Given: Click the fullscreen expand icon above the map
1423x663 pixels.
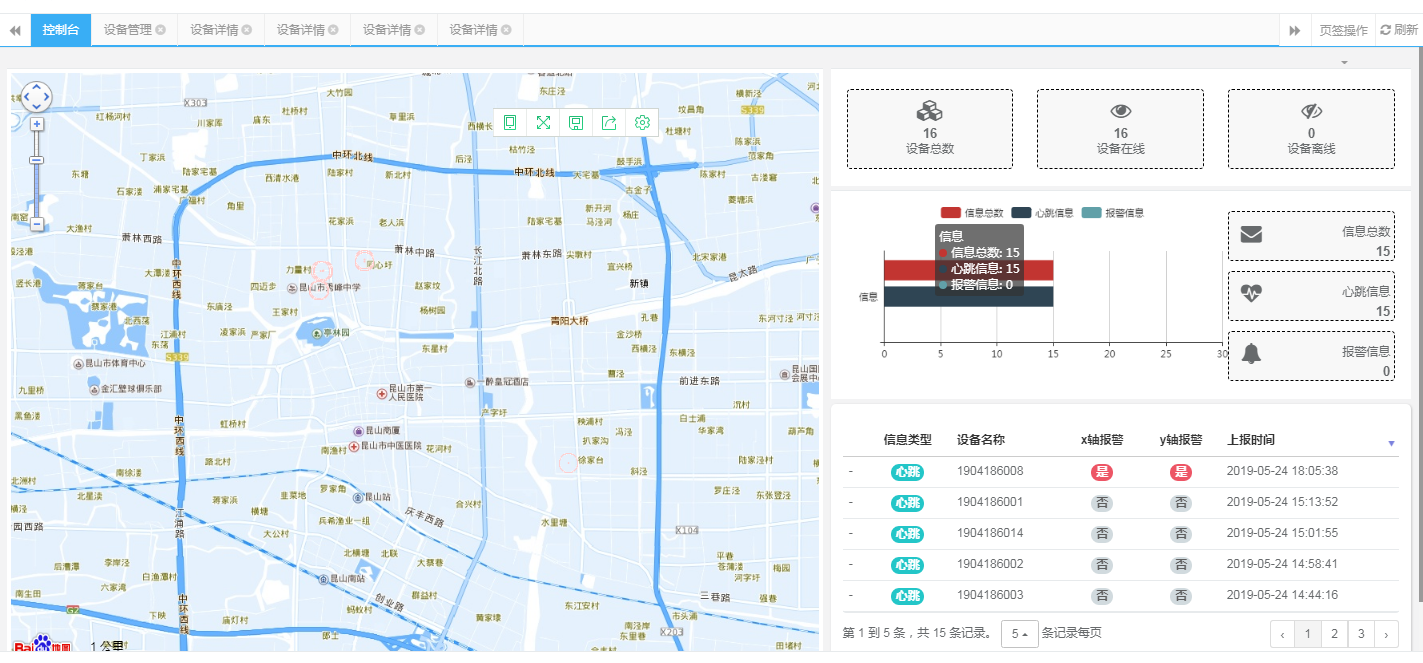Looking at the screenshot, I should coord(544,122).
